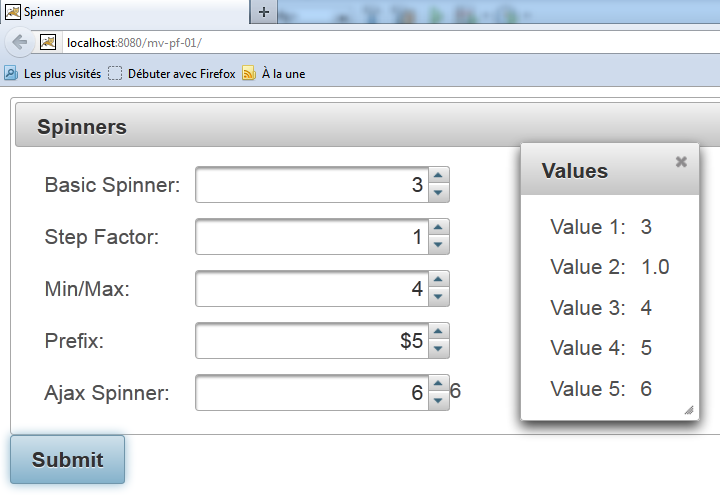The height and width of the screenshot is (495, 720).
Task: Open the À la une feed bookmark
Action: coord(274,73)
